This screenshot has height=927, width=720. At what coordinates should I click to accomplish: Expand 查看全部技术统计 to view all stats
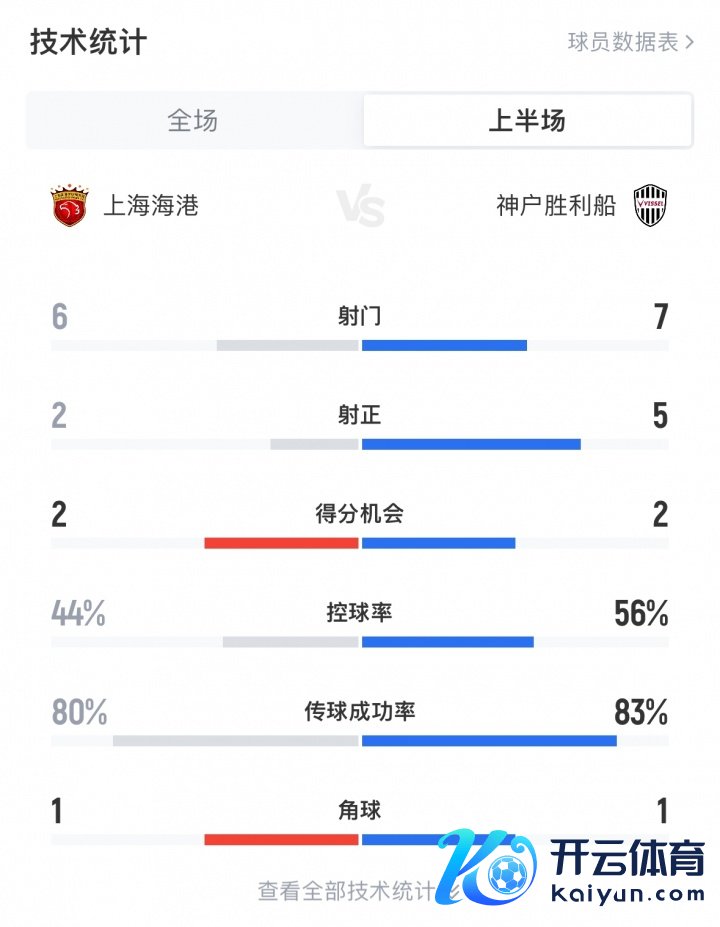[345, 890]
